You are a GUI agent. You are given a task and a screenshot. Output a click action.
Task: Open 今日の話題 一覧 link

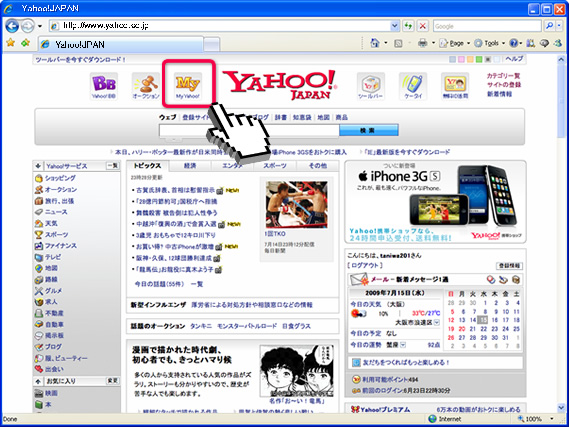197,284
